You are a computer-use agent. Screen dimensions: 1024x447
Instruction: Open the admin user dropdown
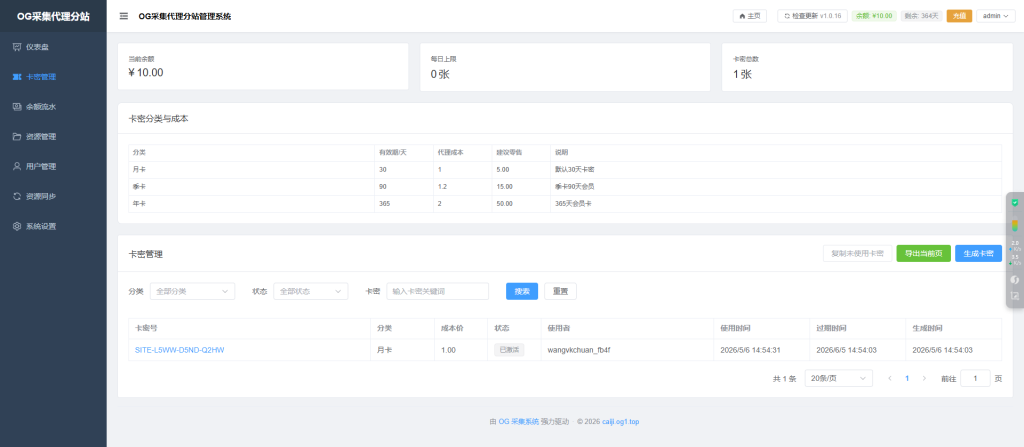[x=995, y=16]
